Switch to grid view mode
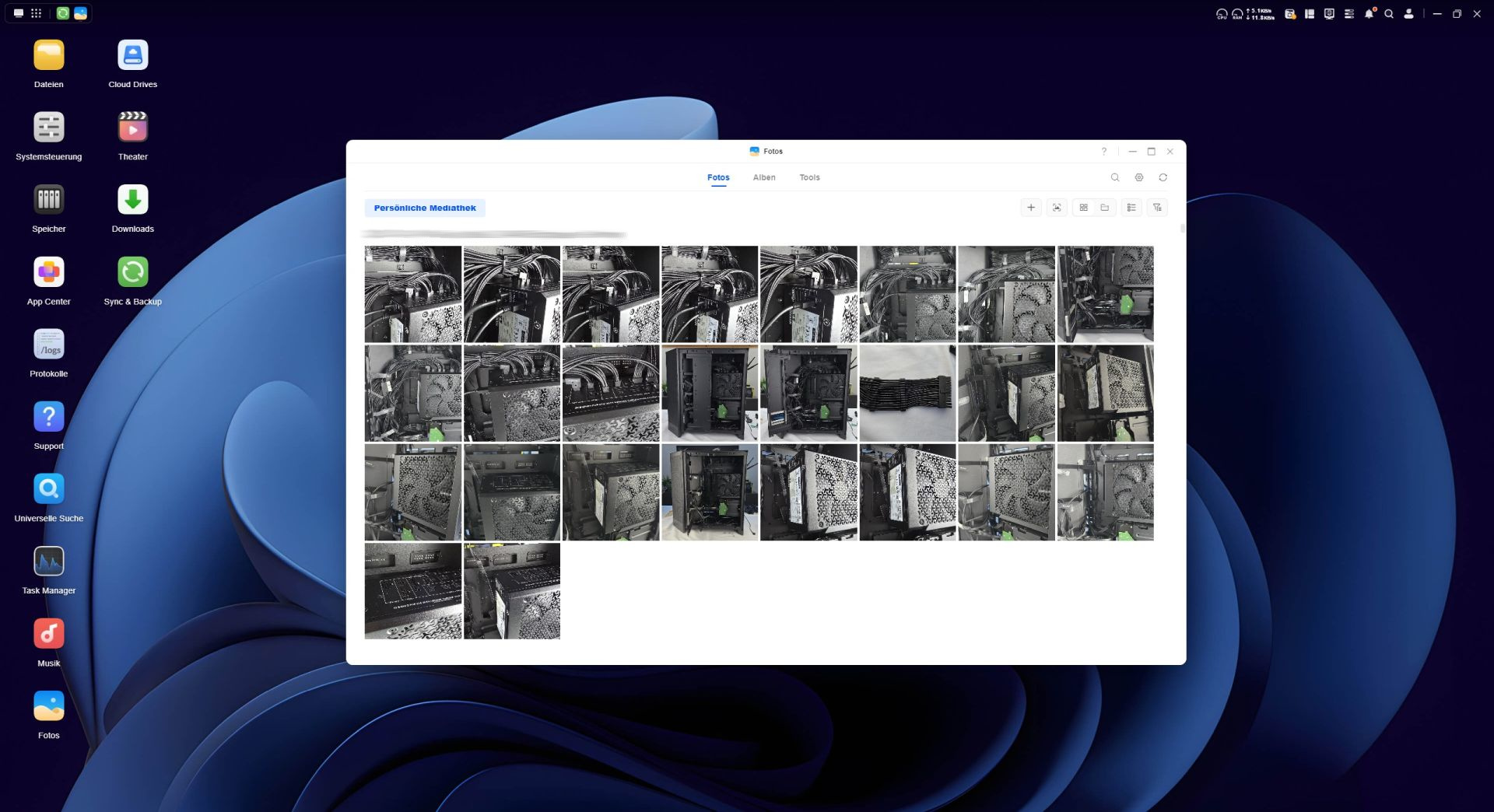1494x812 pixels. tap(1083, 208)
